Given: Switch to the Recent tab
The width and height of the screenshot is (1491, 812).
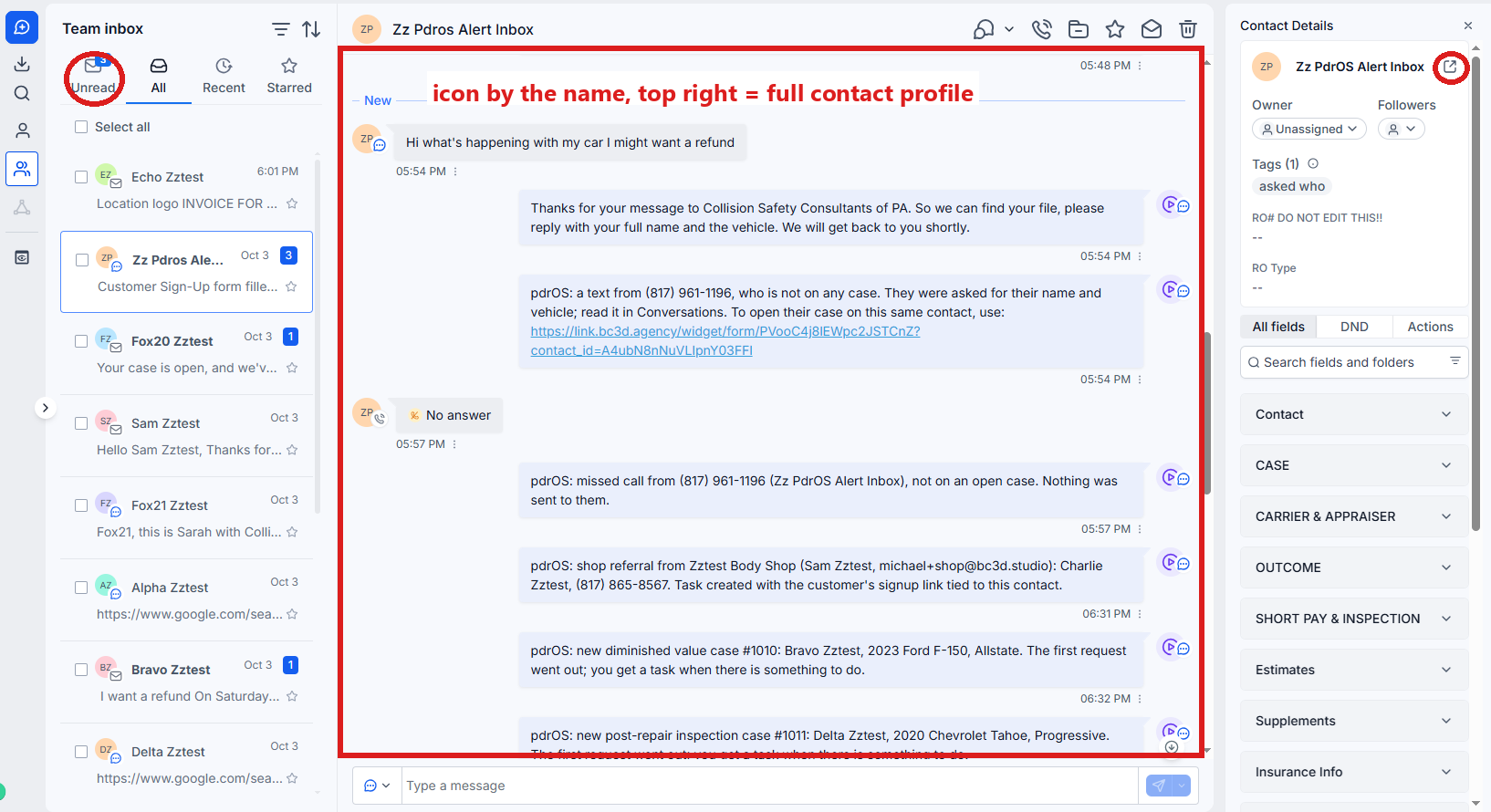Looking at the screenshot, I should coord(224,77).
